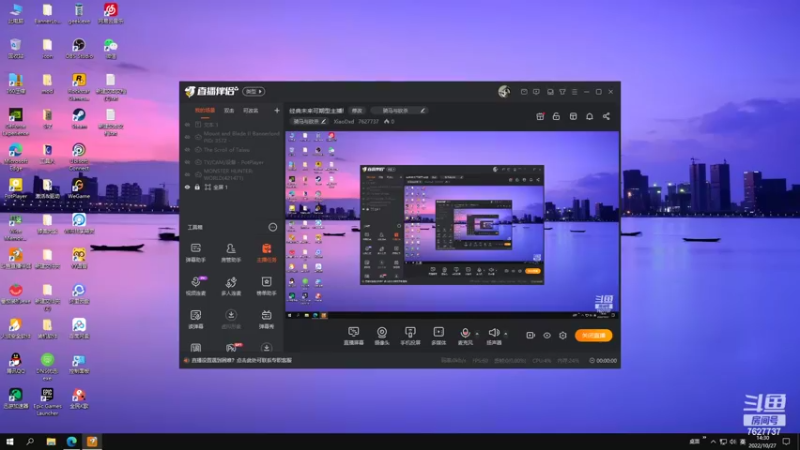Open settings gear beside 关闭直播 button

point(563,335)
